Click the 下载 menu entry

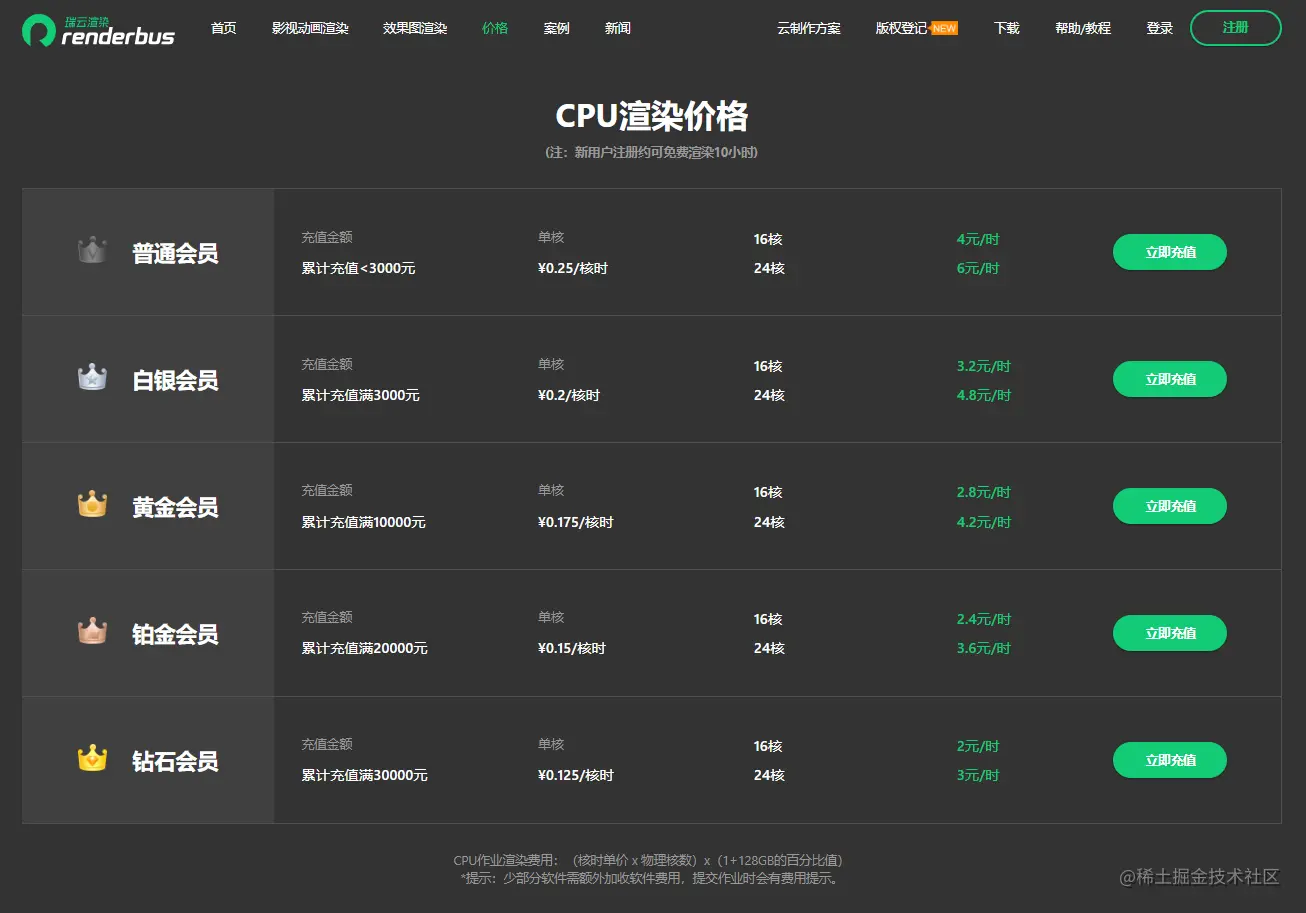(x=1006, y=28)
